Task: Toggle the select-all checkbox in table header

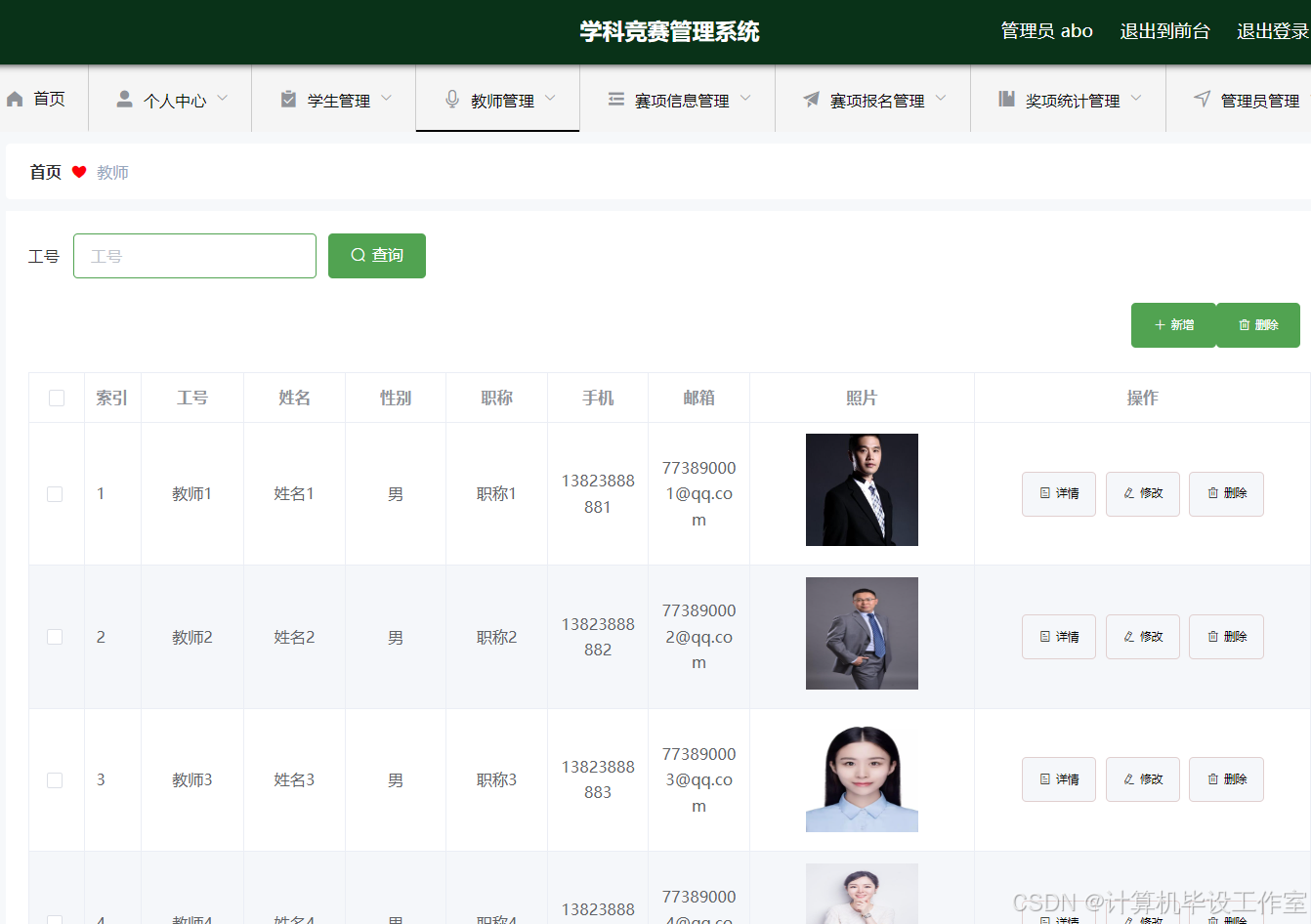Action: [57, 398]
